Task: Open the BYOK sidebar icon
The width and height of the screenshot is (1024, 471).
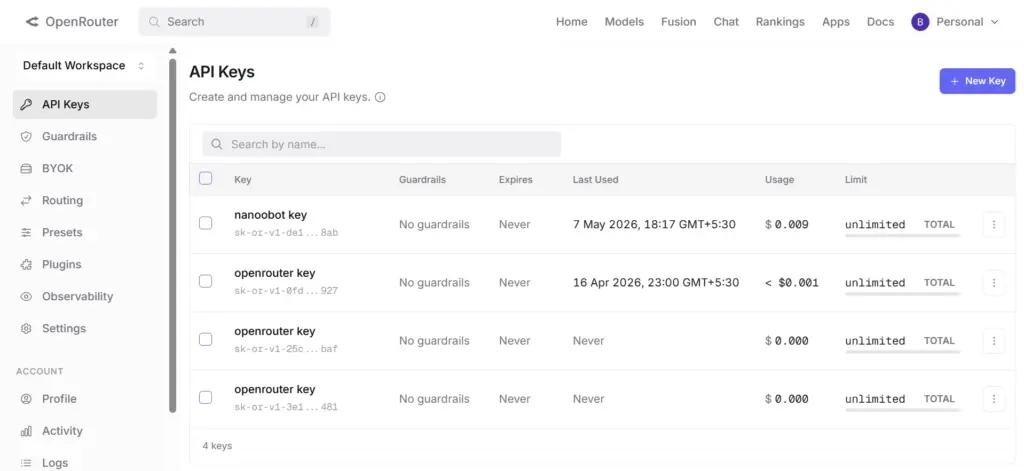Action: (26, 169)
